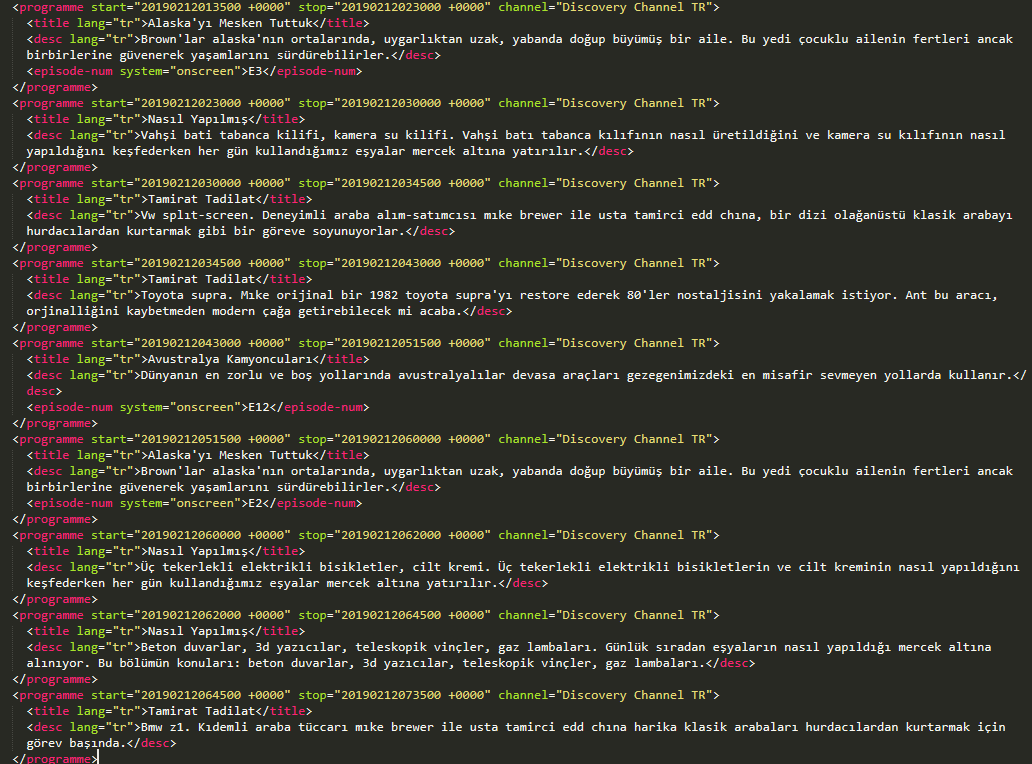Click the final closing programme tag
The width and height of the screenshot is (1032, 764).
pyautogui.click(x=55, y=759)
